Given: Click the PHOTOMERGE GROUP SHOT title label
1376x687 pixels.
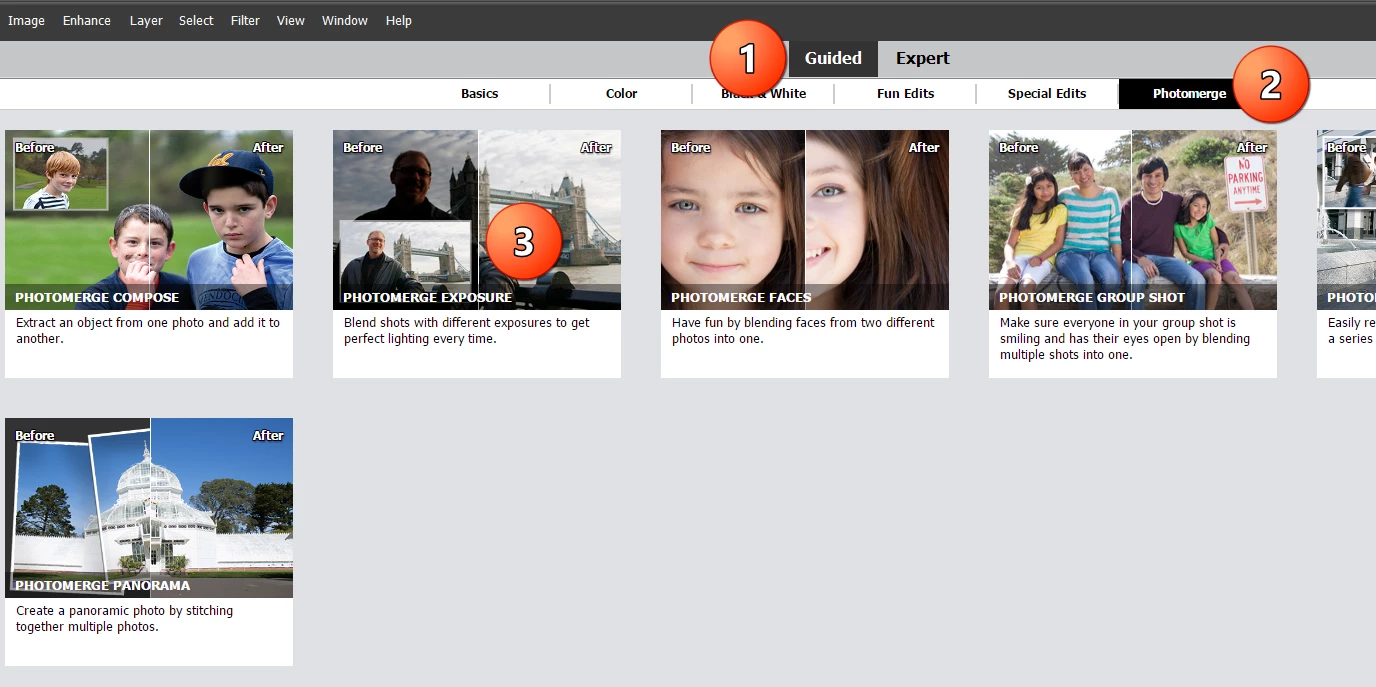Looking at the screenshot, I should [1092, 297].
